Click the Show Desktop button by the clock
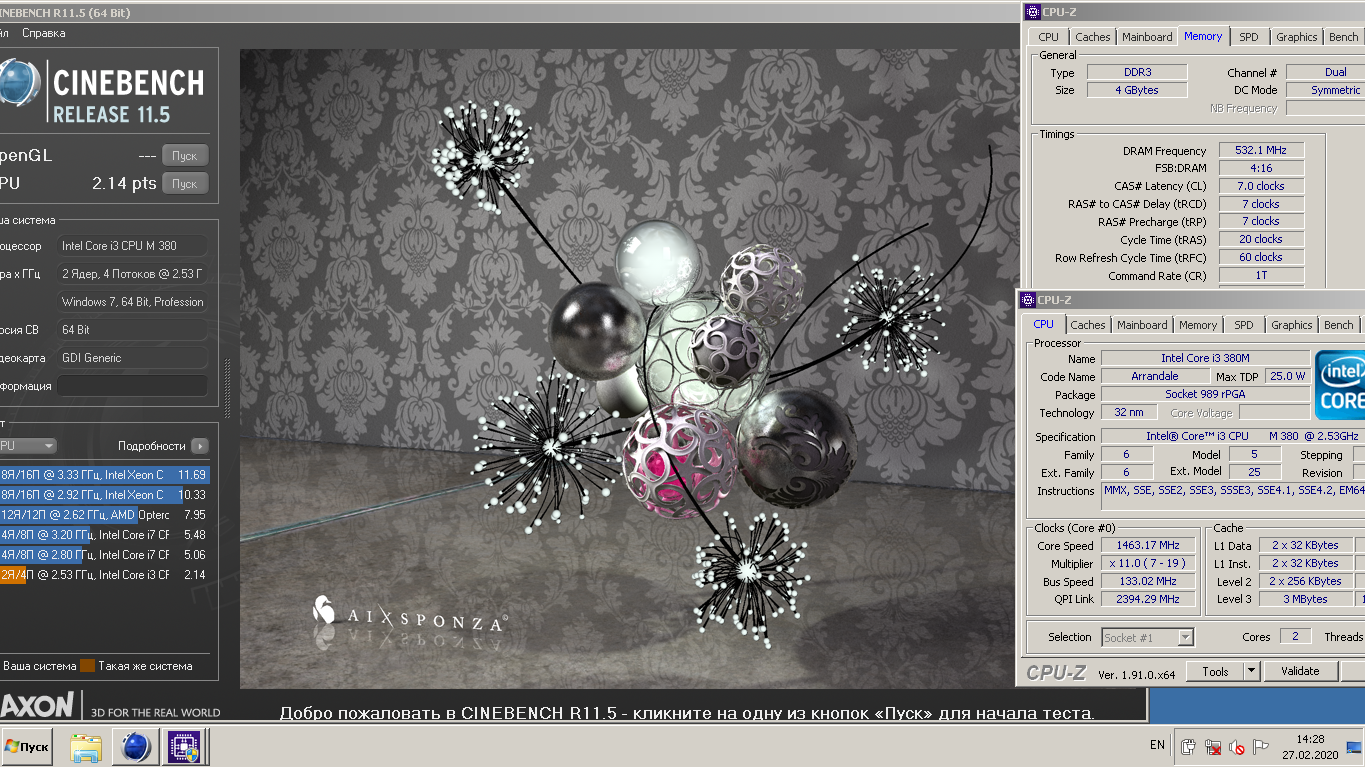 (x=1355, y=746)
